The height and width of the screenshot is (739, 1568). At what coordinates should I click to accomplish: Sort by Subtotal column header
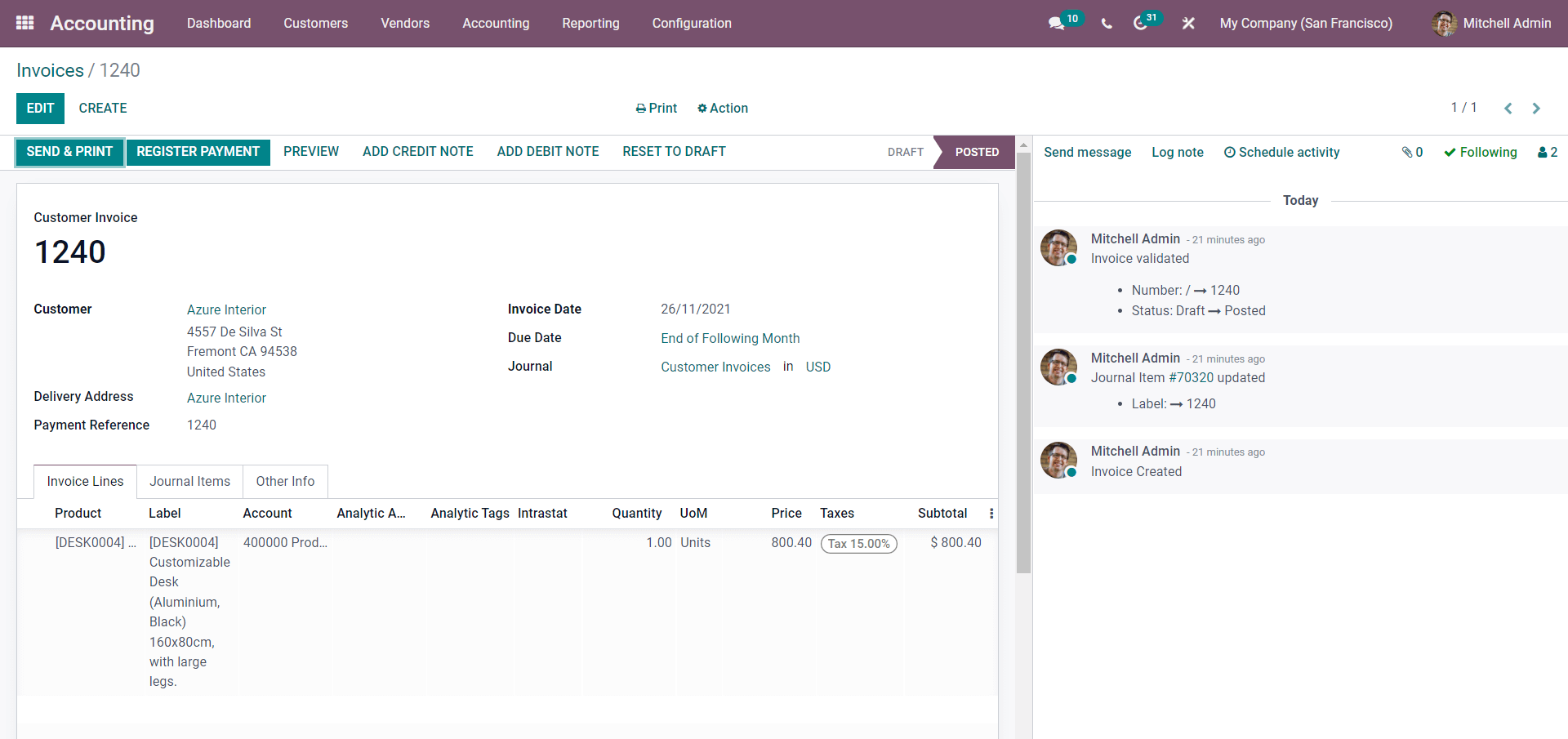coord(942,514)
